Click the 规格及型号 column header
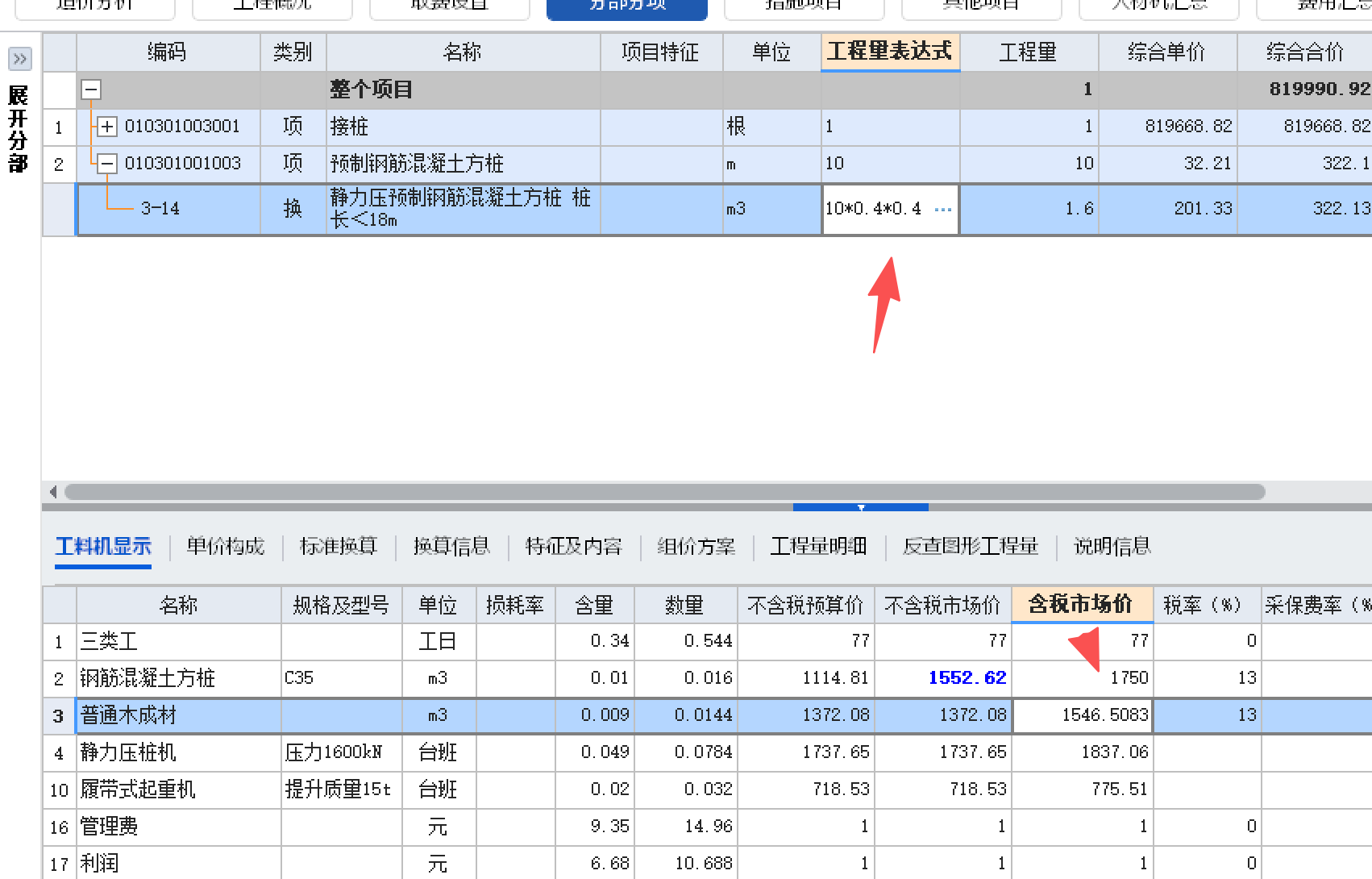Image resolution: width=1372 pixels, height=879 pixels. tap(342, 605)
